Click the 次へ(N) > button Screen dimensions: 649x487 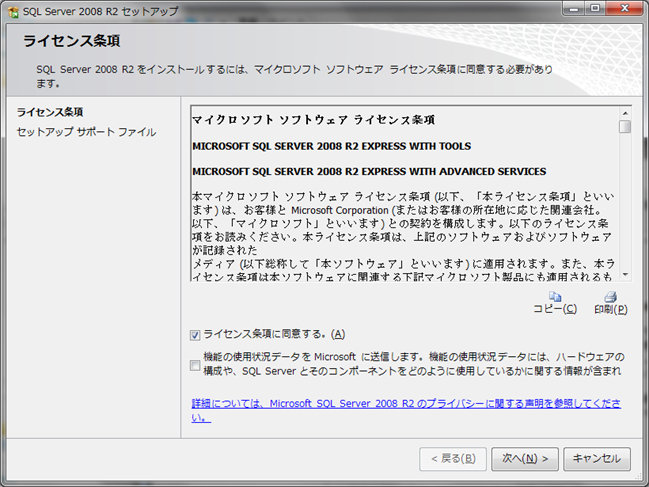[x=525, y=458]
